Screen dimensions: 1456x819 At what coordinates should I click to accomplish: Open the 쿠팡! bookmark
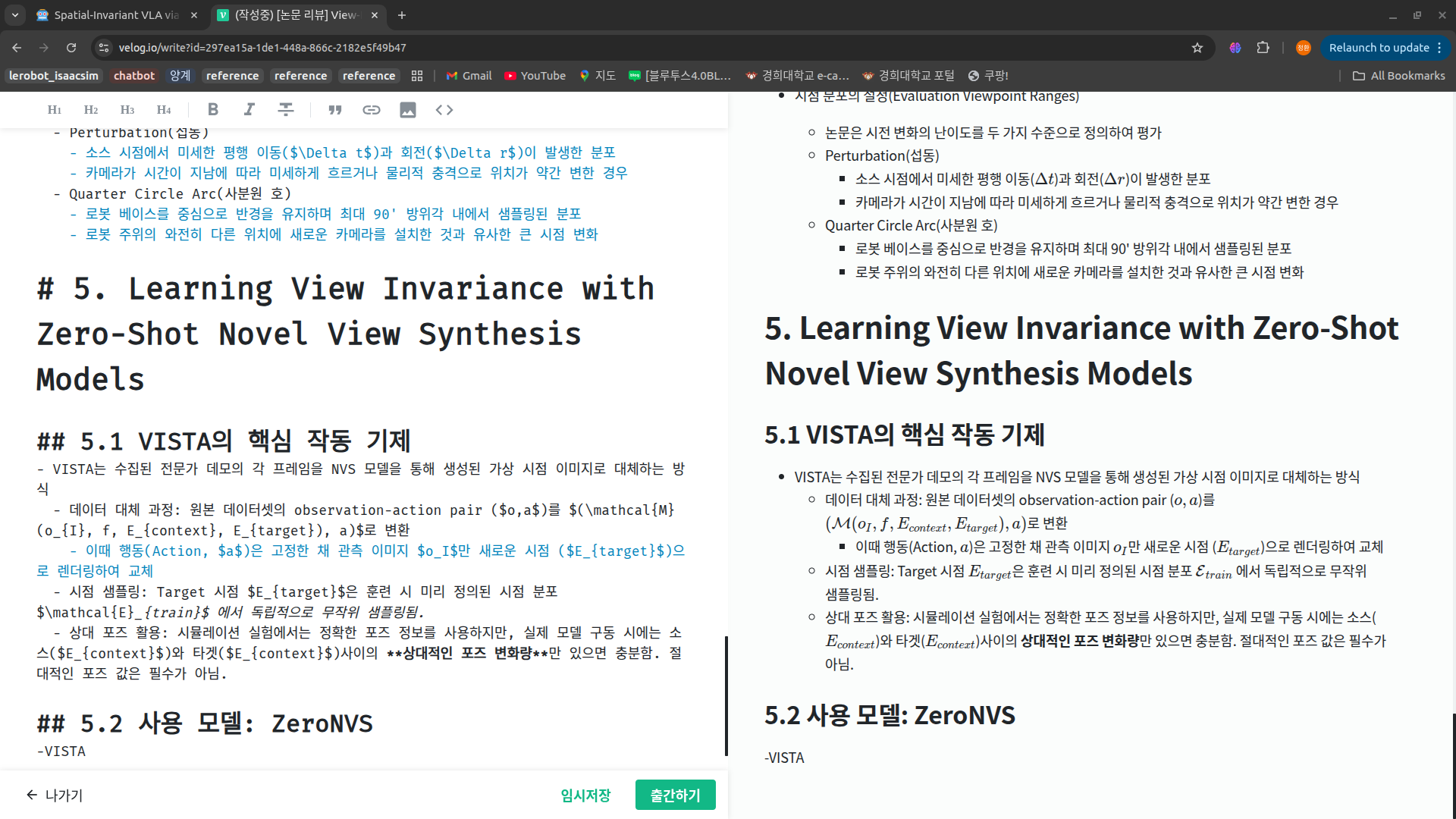988,76
